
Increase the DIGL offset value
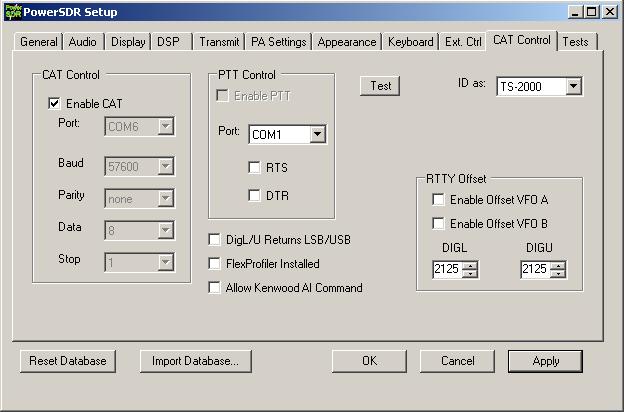tap(470, 265)
